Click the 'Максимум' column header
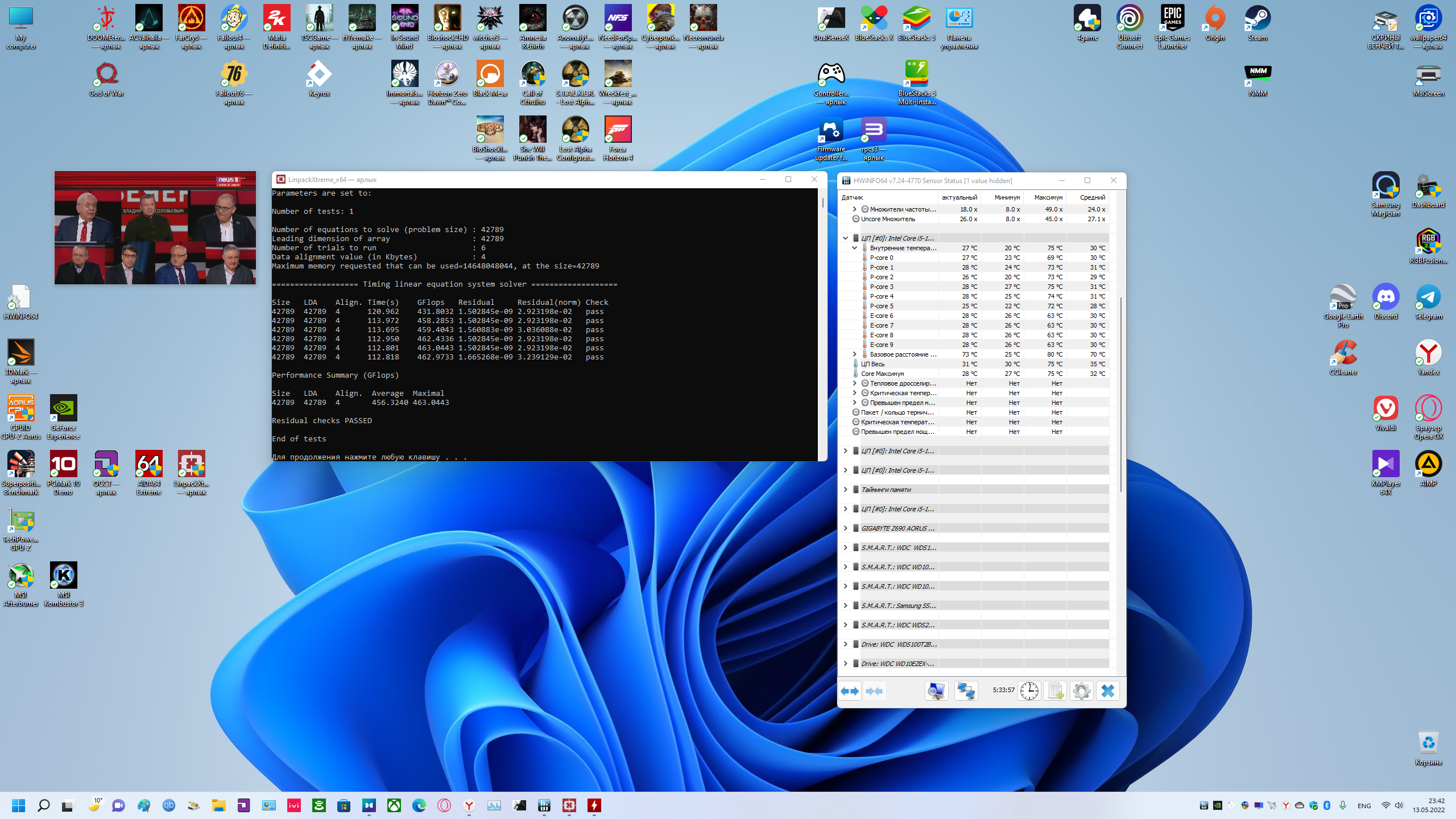The image size is (1456, 819). (1048, 197)
